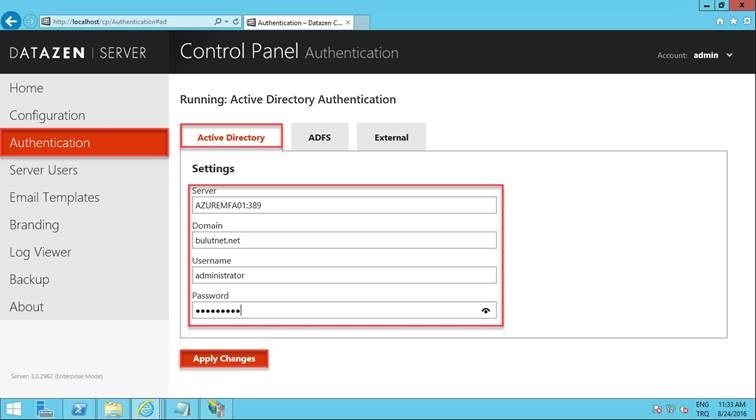The width and height of the screenshot is (756, 420).
Task: Click the middle system tray icon
Action: (670, 409)
